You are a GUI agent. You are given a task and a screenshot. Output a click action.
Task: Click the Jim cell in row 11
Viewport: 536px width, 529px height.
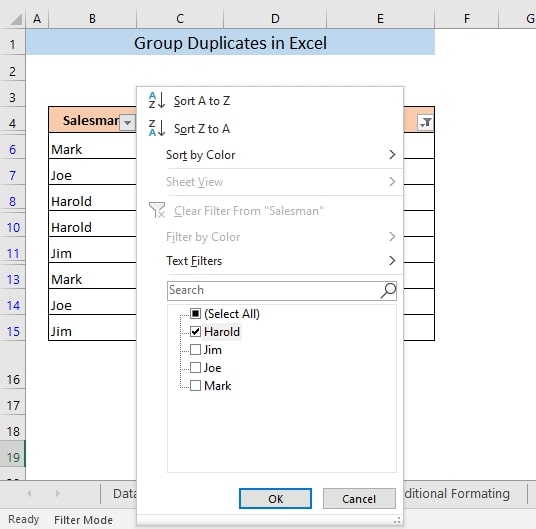click(92, 250)
